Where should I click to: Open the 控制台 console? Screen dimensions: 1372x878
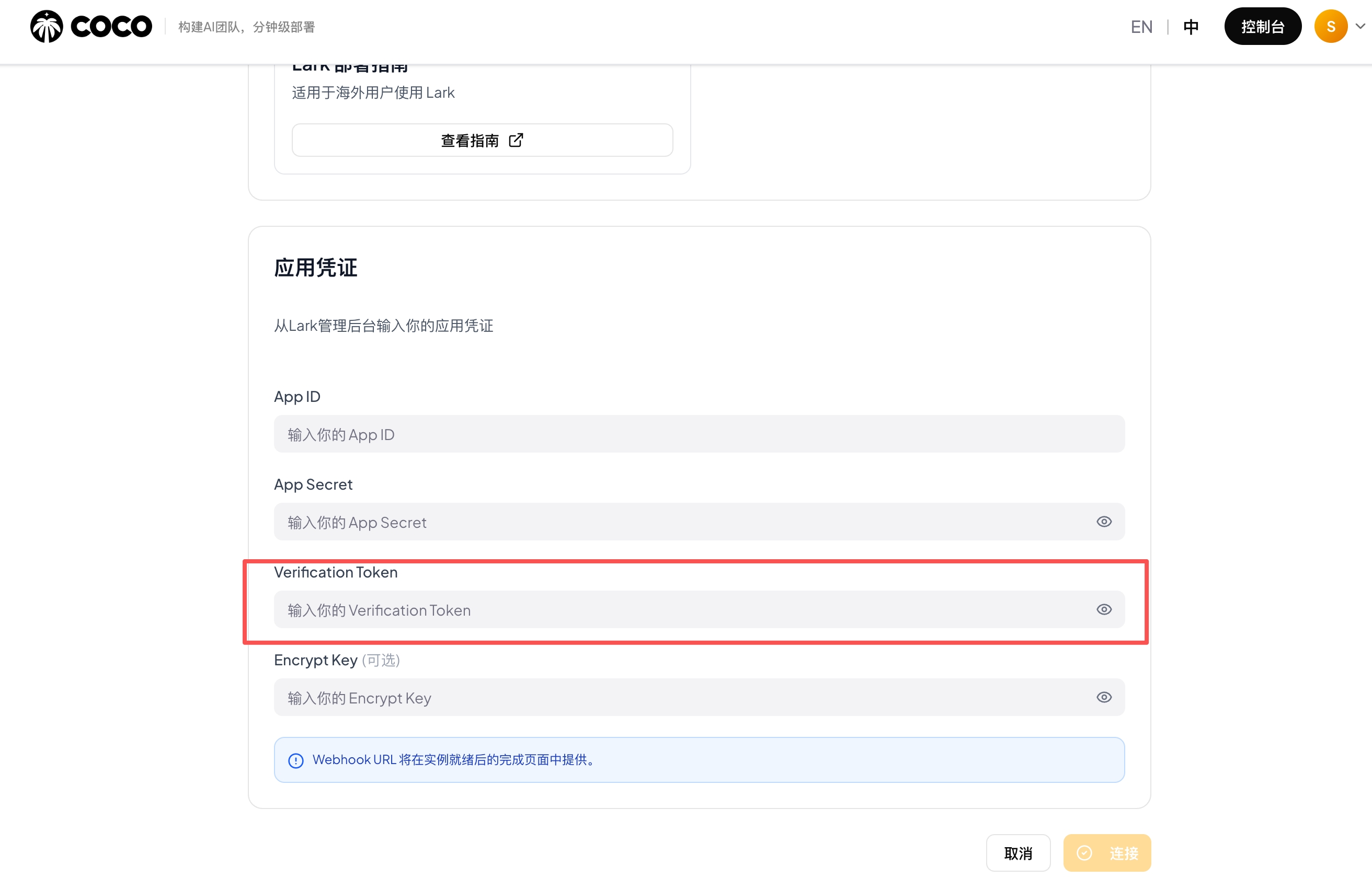coord(1263,26)
